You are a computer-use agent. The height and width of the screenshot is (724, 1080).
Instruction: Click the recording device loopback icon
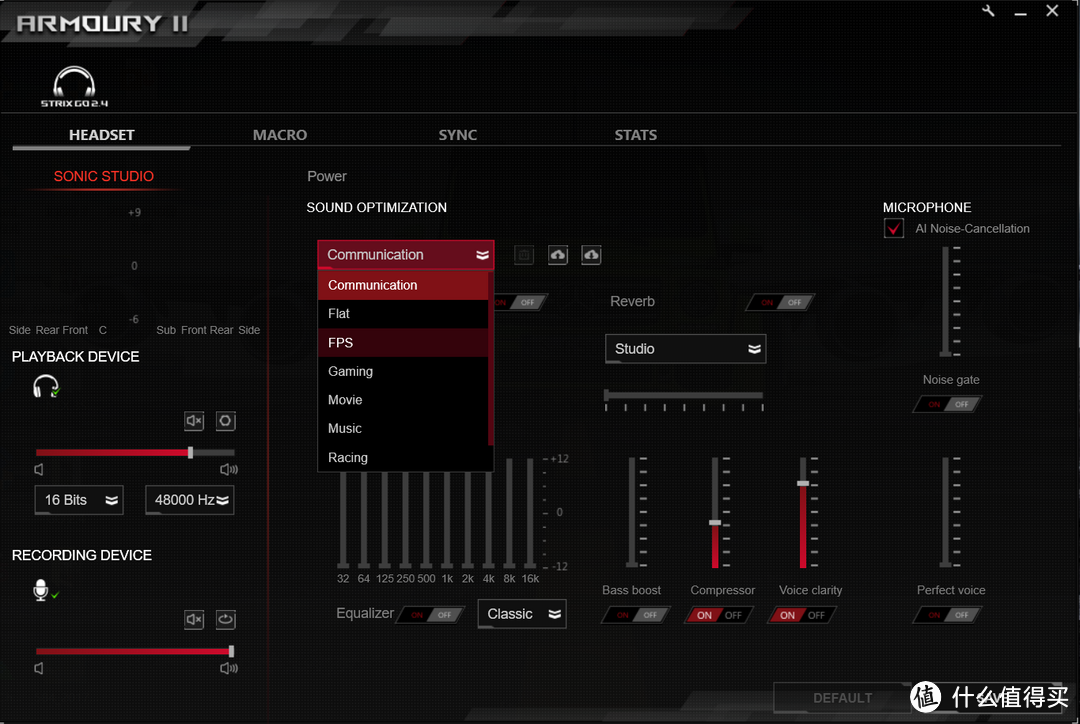click(225, 619)
